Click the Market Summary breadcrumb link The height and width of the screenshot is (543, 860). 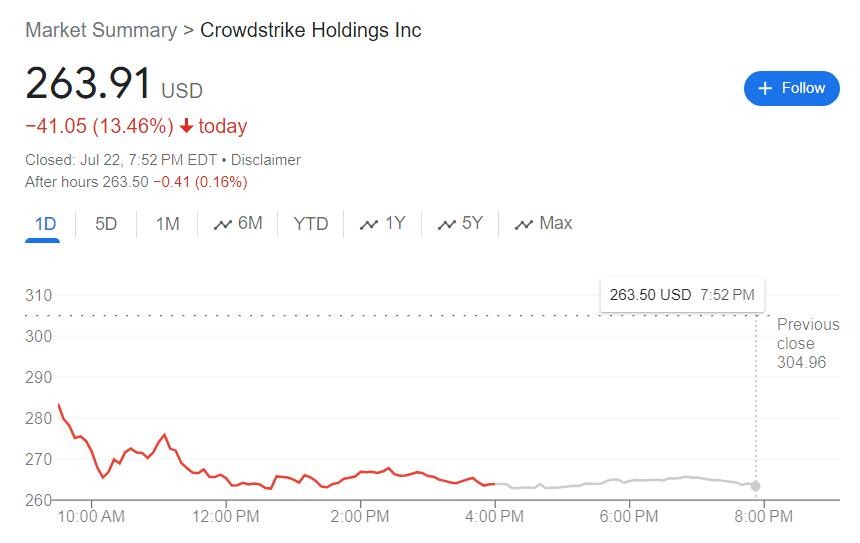100,30
